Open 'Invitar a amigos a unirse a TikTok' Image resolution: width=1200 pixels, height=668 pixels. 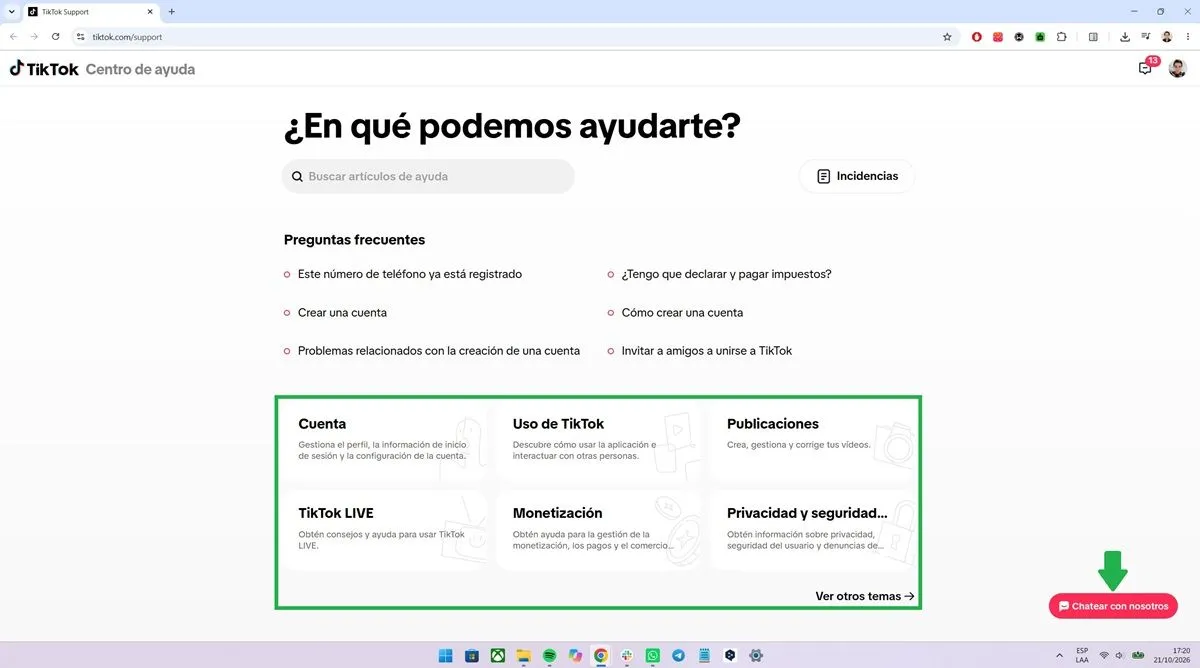[707, 351]
